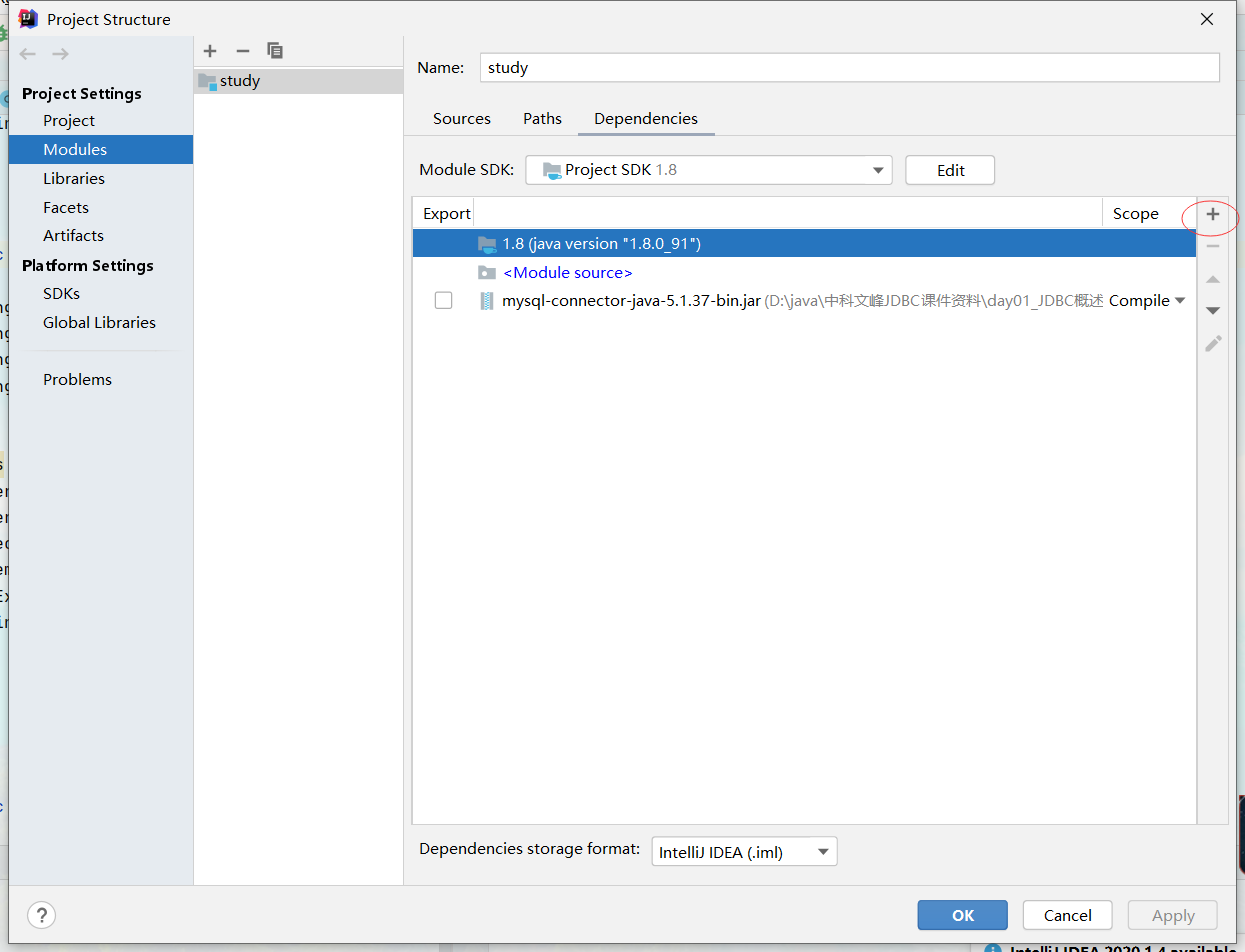The width and height of the screenshot is (1245, 952).
Task: Add a new module with plus icon
Action: (210, 51)
